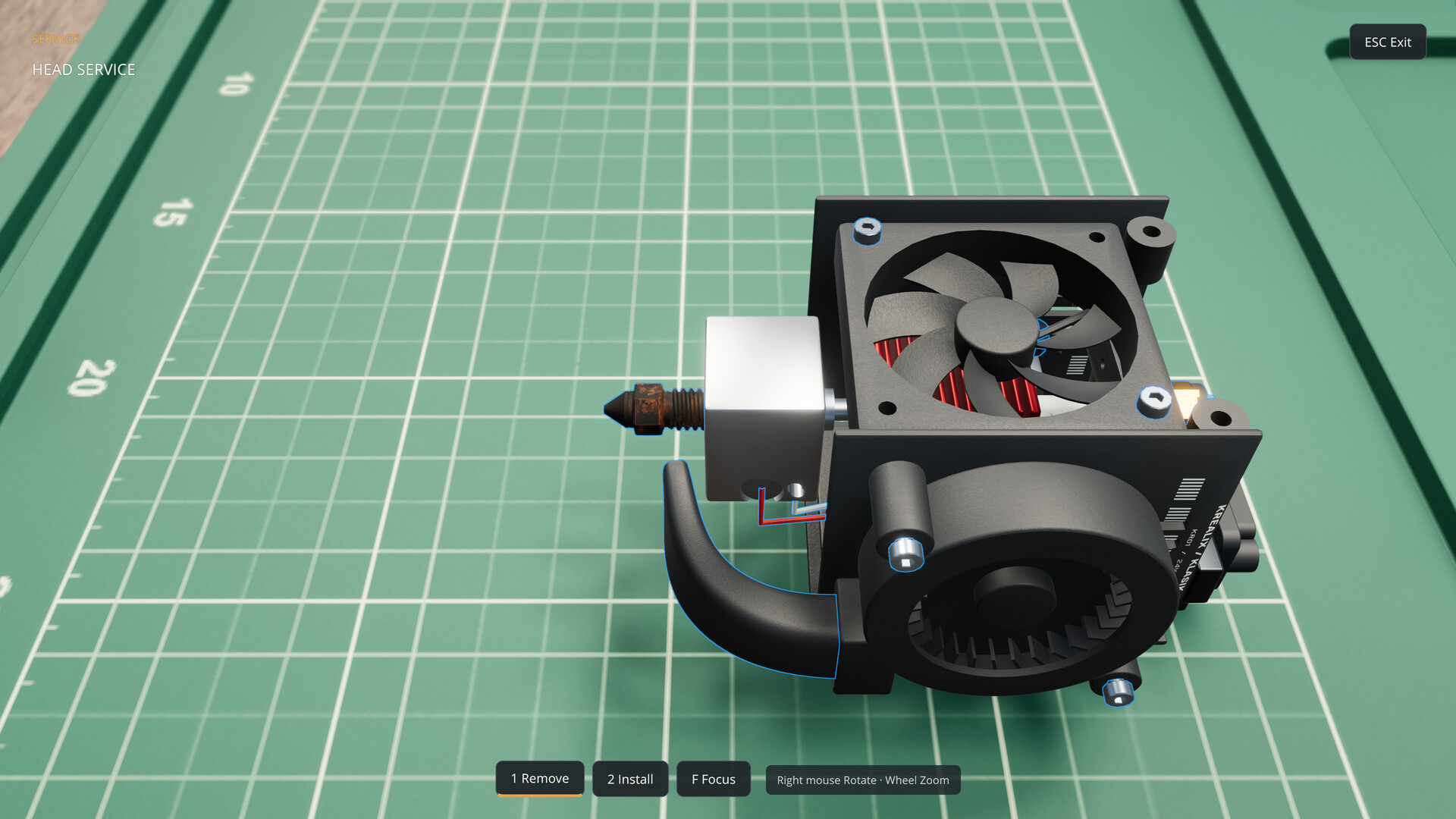The image size is (1456, 819).
Task: Click the F Focus button
Action: [714, 779]
